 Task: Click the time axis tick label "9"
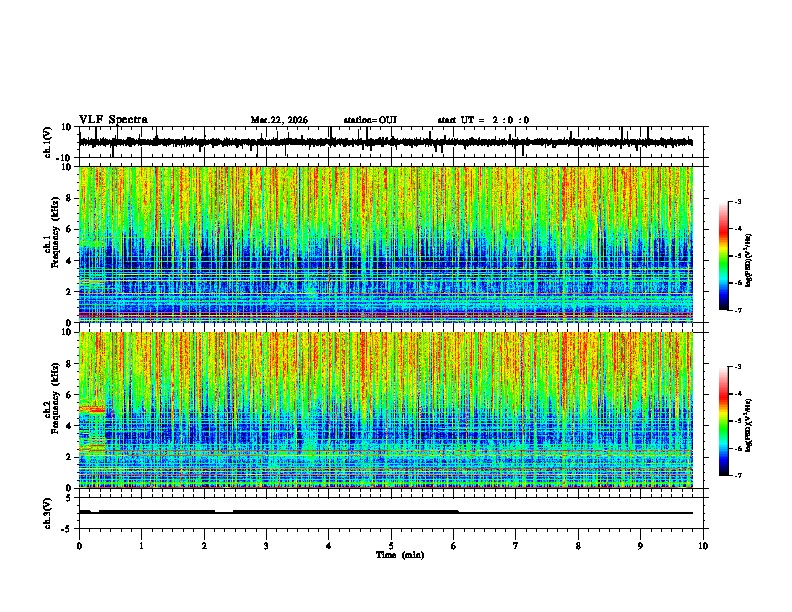[640, 546]
